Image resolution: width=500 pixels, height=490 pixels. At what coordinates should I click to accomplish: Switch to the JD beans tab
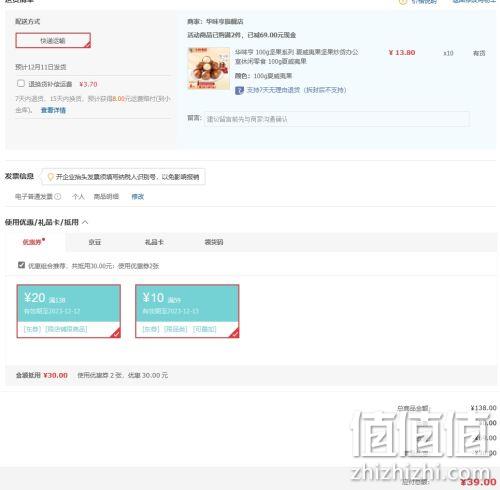95,242
